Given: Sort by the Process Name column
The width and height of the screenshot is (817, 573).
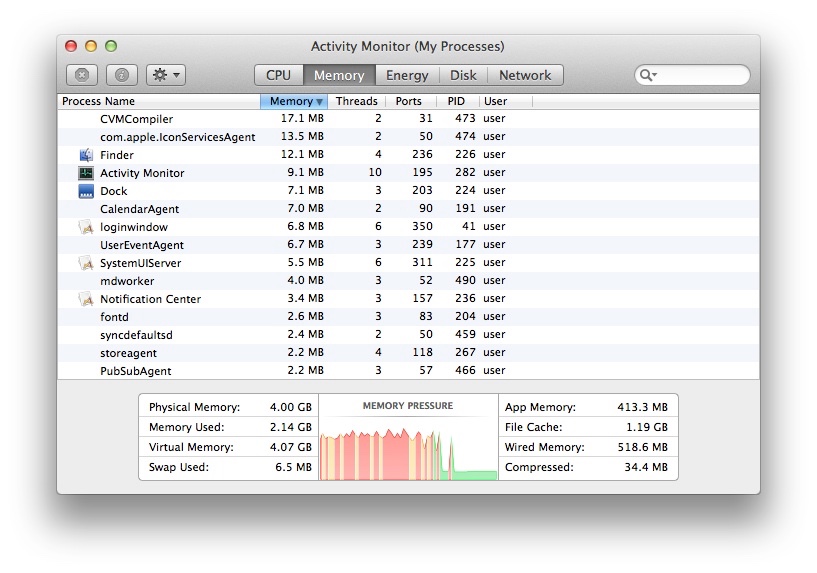Looking at the screenshot, I should 159,101.
